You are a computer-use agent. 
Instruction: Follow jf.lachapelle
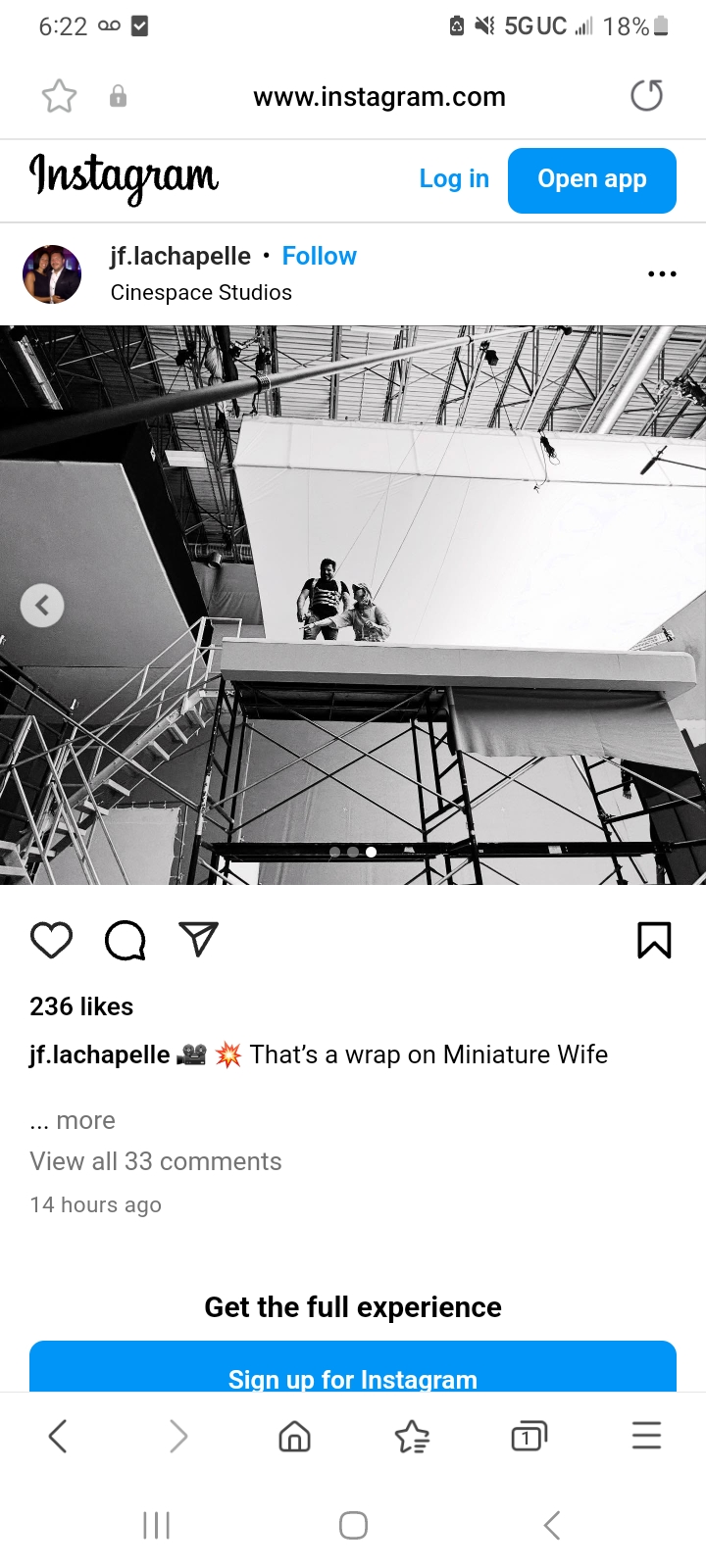click(x=319, y=256)
